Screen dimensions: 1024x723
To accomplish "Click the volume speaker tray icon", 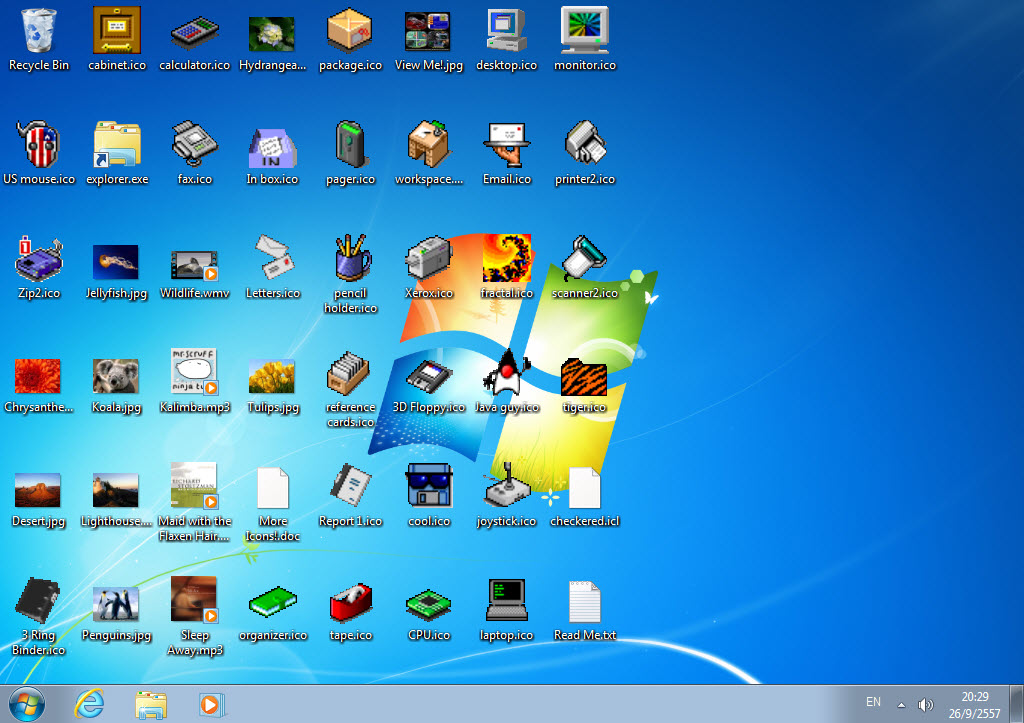I will click(x=925, y=704).
